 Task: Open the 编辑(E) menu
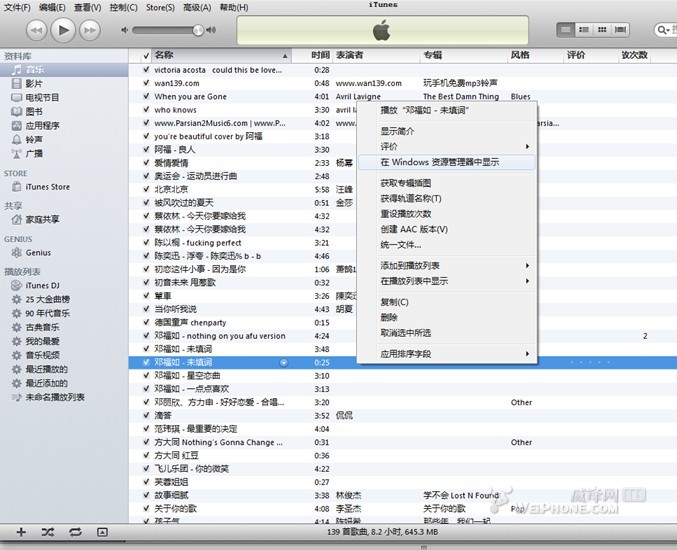tap(52, 7)
